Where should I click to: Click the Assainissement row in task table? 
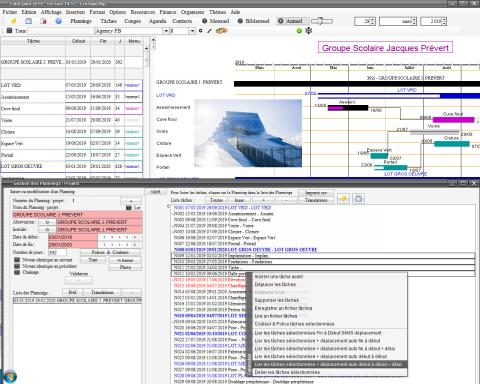coord(71,97)
